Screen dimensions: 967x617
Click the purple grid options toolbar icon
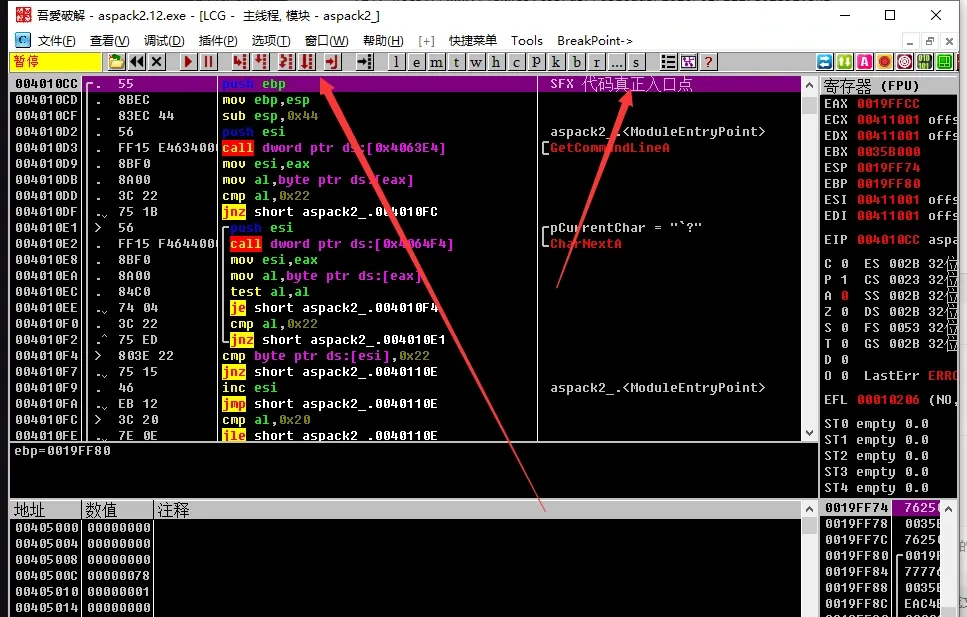688,62
